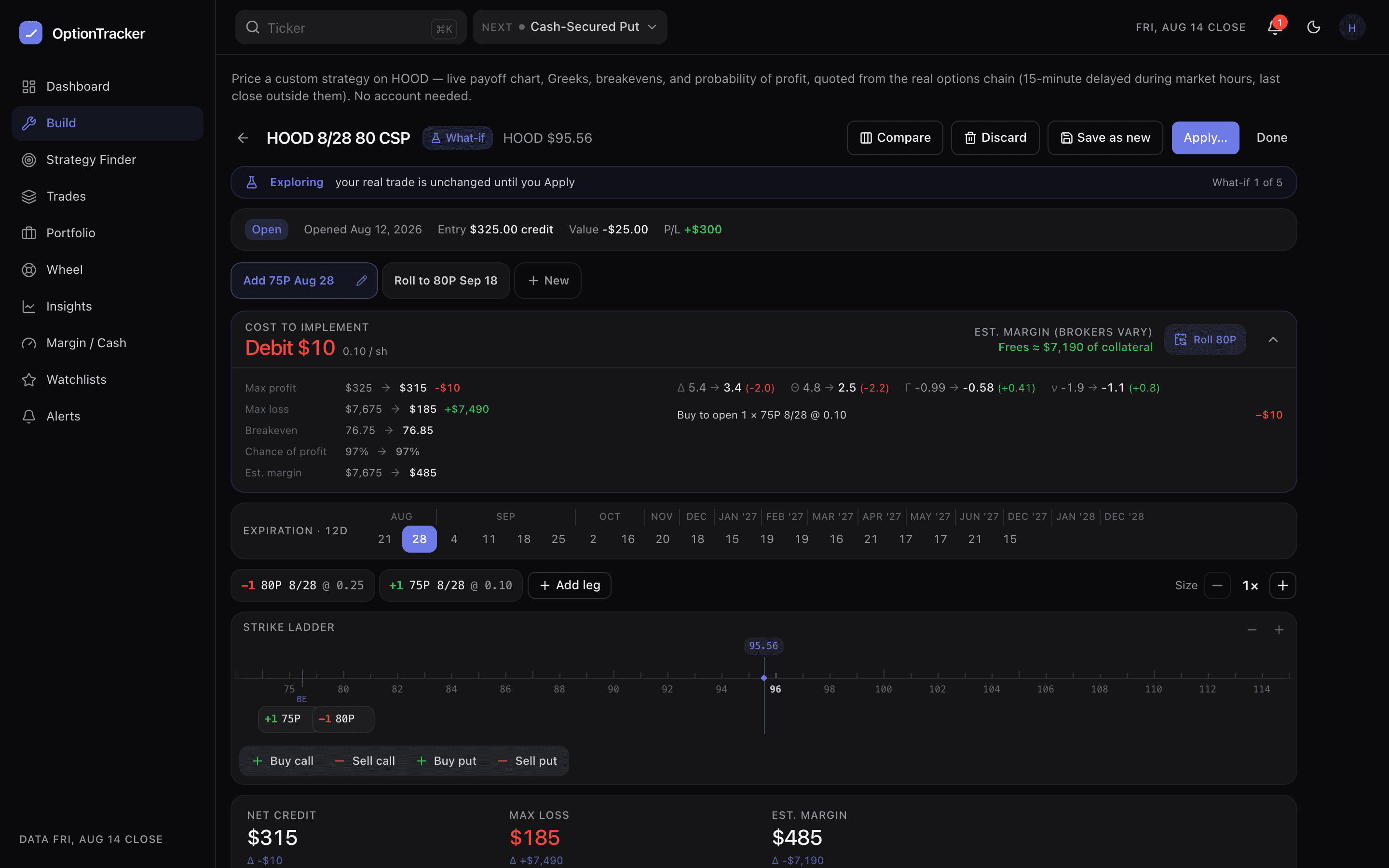Click the Buy put button
Viewport: 1389px width, 868px height.
[446, 760]
